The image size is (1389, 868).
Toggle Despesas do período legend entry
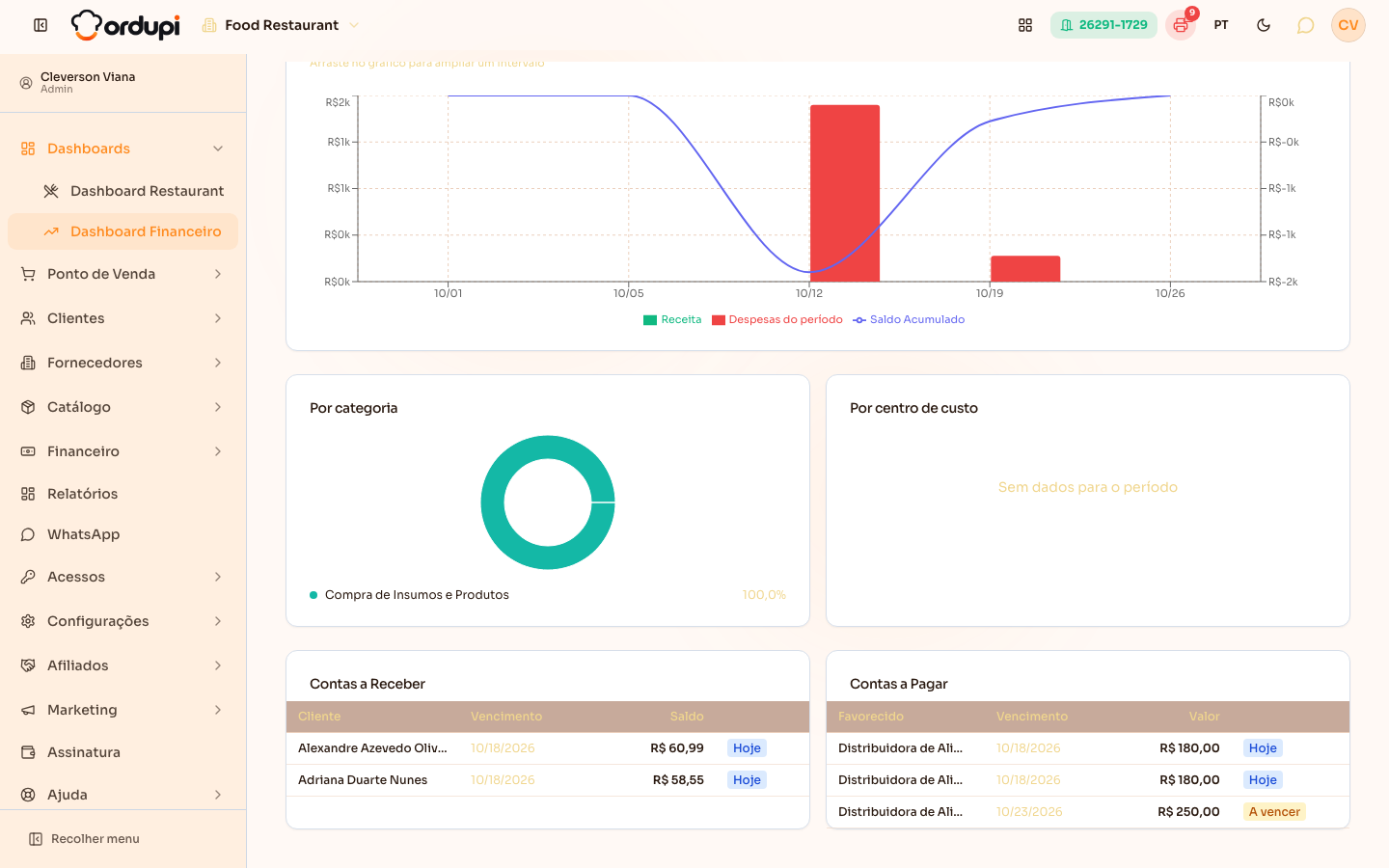tap(777, 319)
